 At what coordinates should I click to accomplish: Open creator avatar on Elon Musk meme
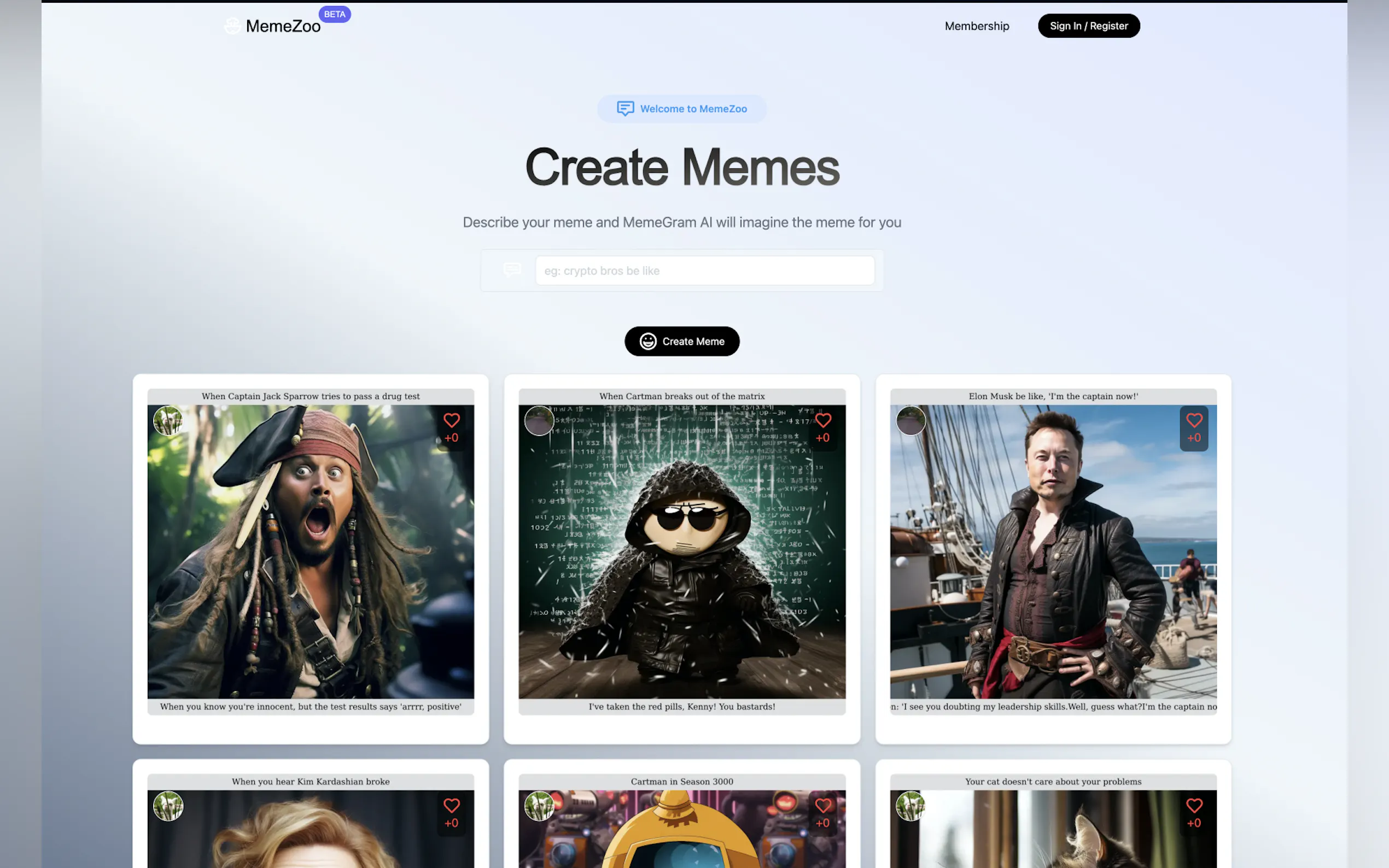coord(911,421)
